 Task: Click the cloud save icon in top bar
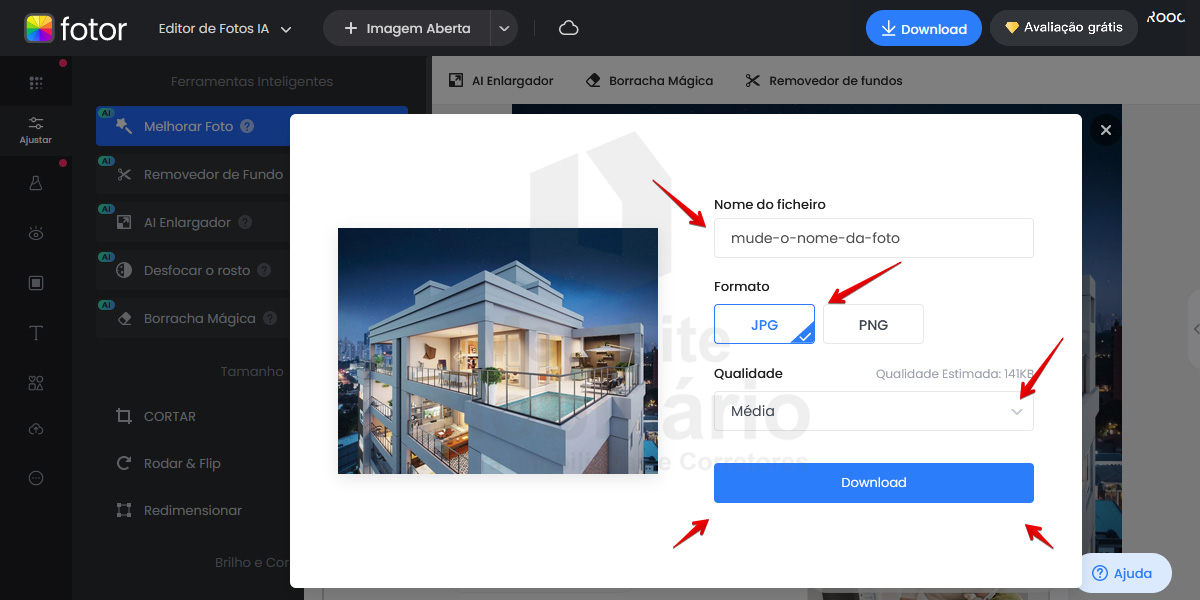pyautogui.click(x=568, y=28)
